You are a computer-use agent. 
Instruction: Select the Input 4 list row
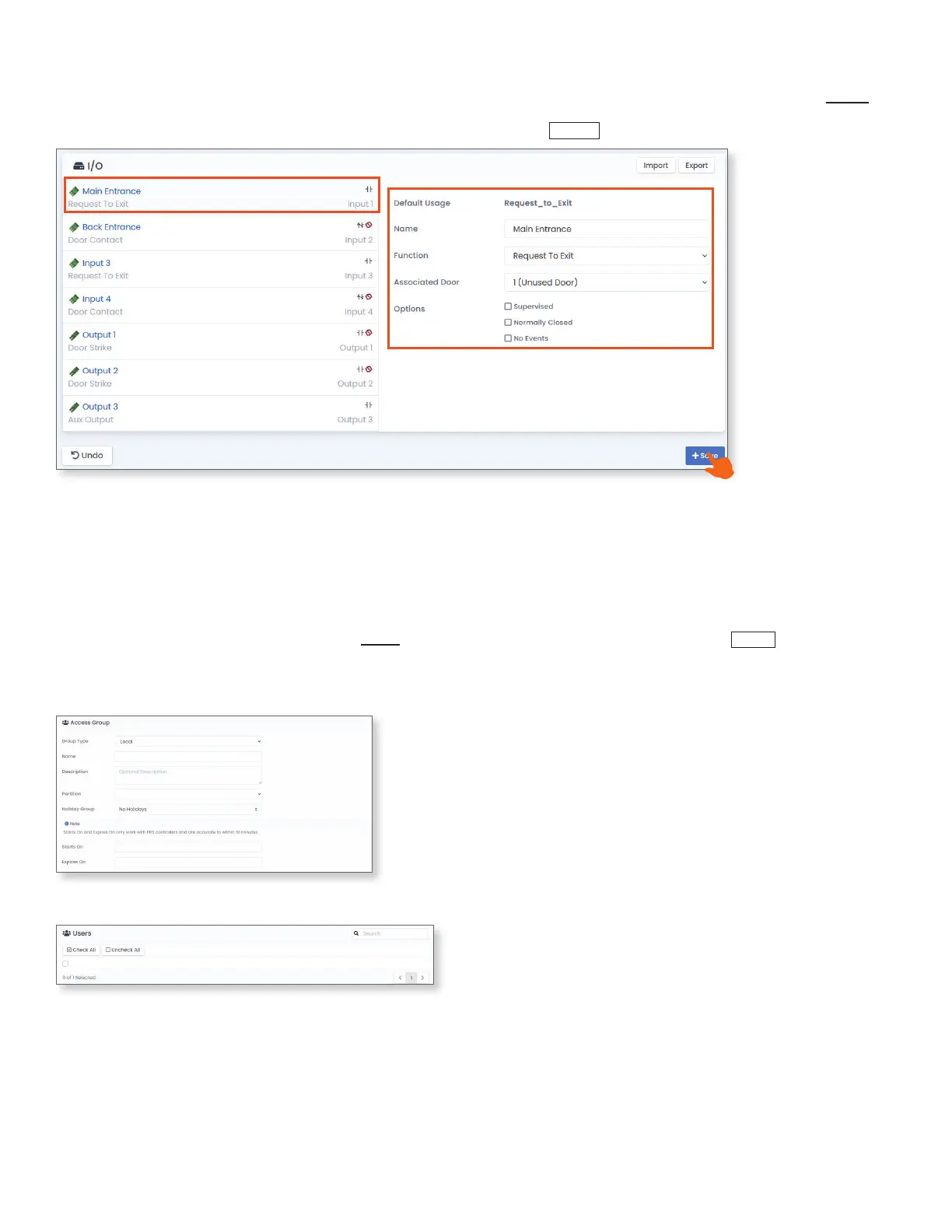click(221, 305)
